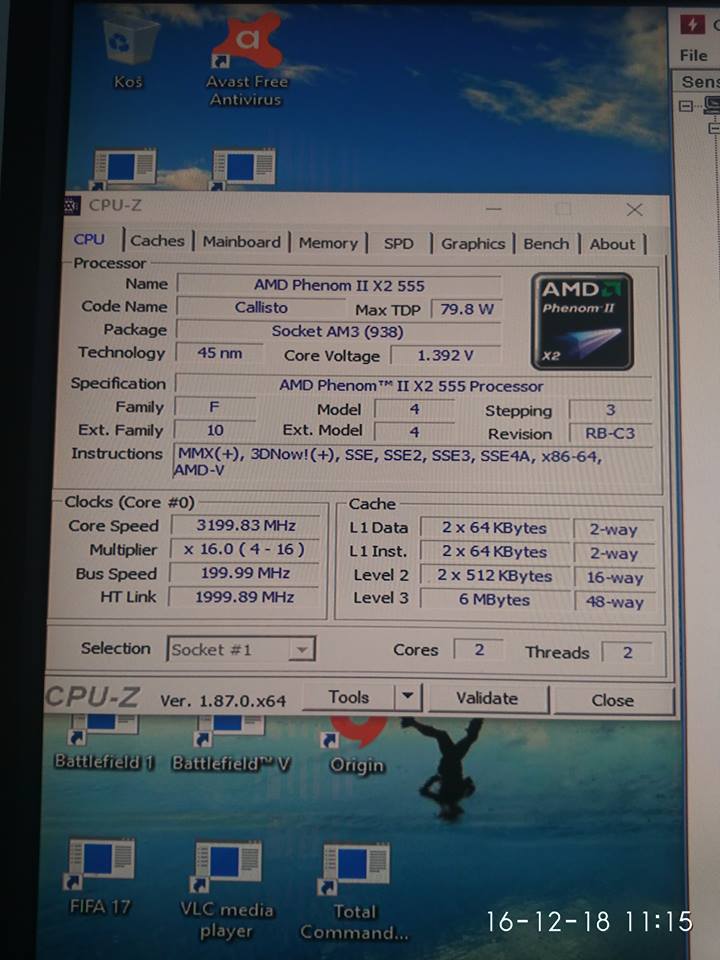Select the desktop shortcut below Koš
Image resolution: width=720 pixels, height=960 pixels.
(124, 168)
